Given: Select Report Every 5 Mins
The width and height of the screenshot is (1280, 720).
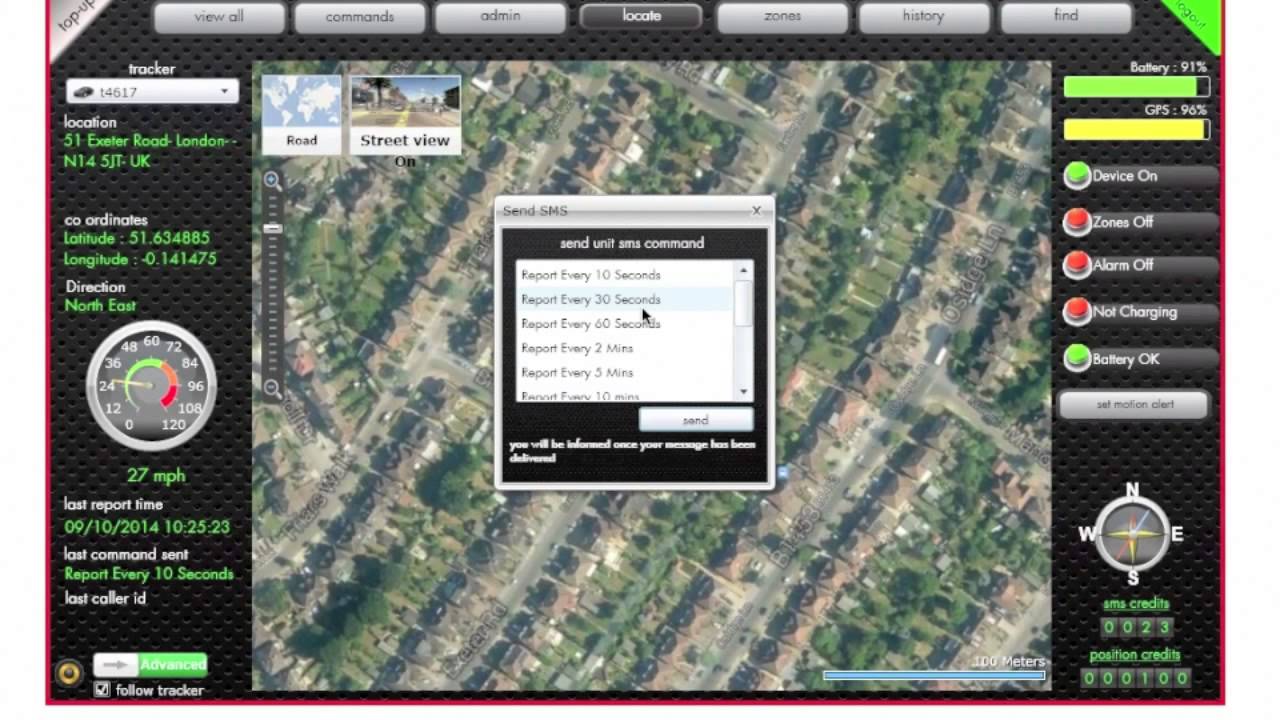Looking at the screenshot, I should pos(625,372).
